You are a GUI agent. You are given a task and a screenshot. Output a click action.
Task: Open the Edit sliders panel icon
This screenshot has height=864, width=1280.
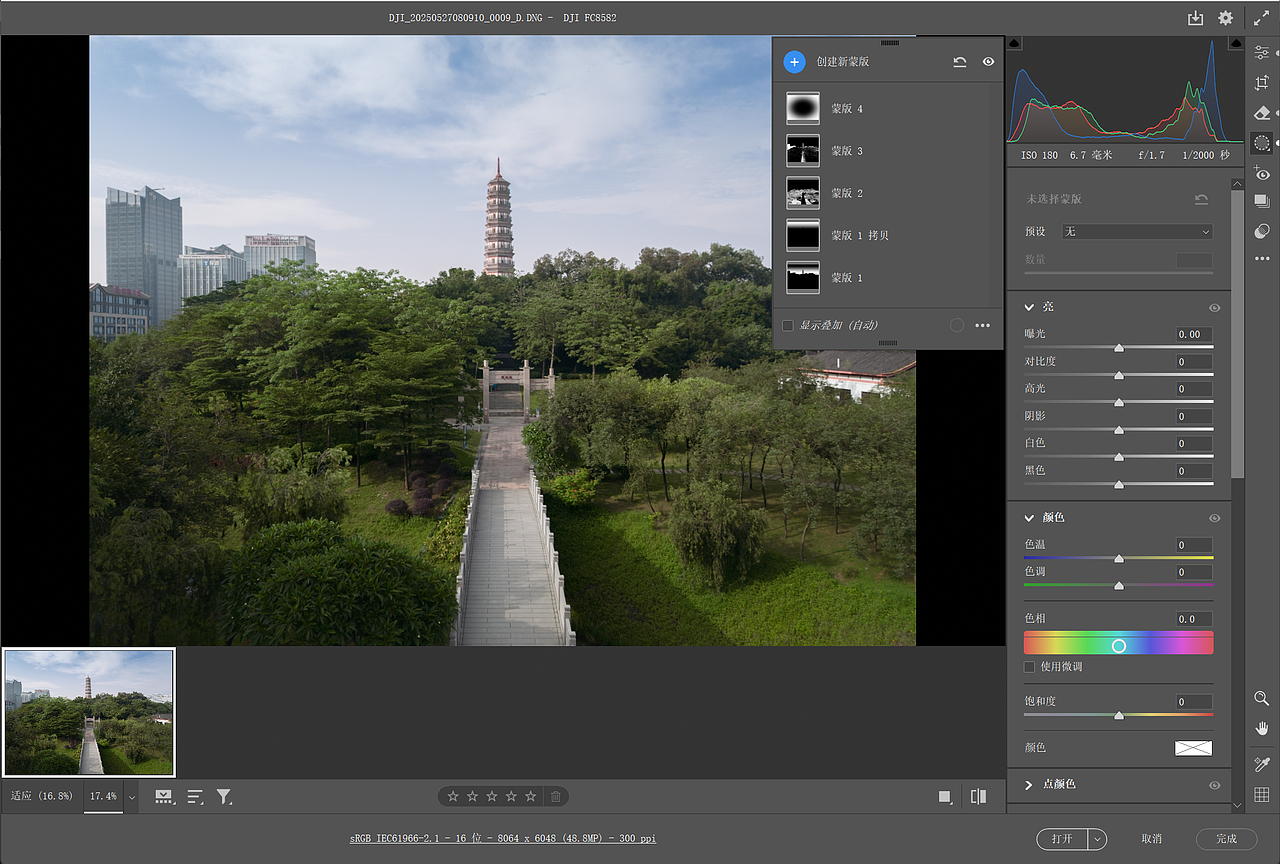pos(1262,52)
